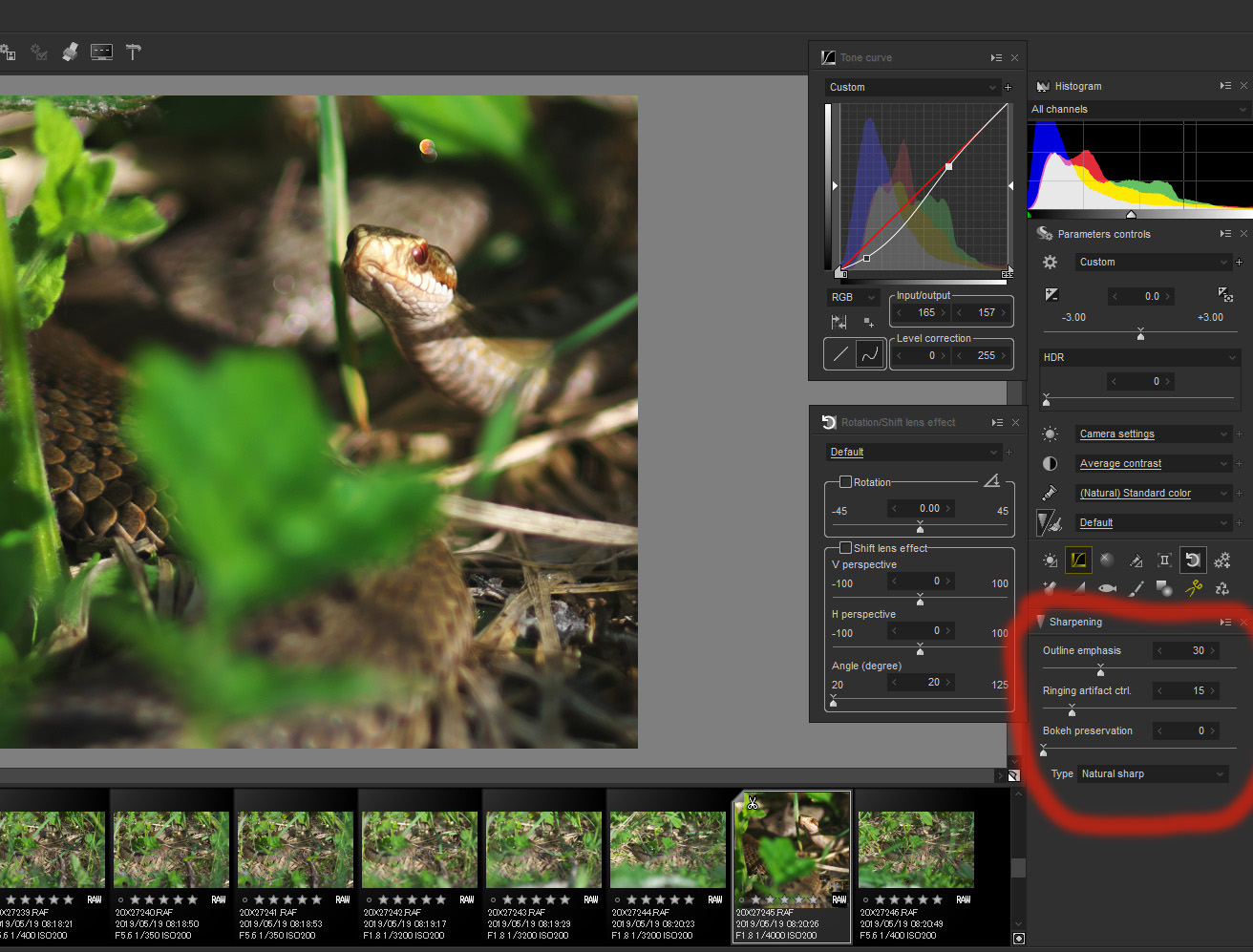Screen dimensions: 1253x952
Task: Enable the Shift lens effect checkbox
Action: pos(845,548)
